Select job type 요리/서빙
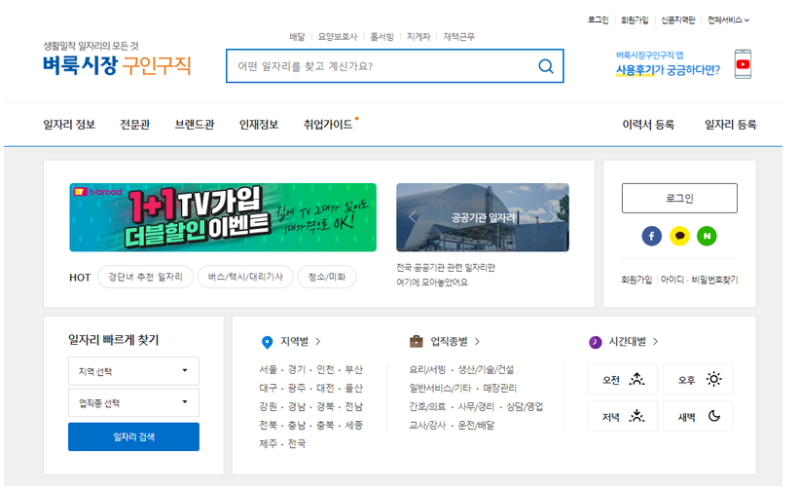The width and height of the screenshot is (800, 490). (427, 370)
